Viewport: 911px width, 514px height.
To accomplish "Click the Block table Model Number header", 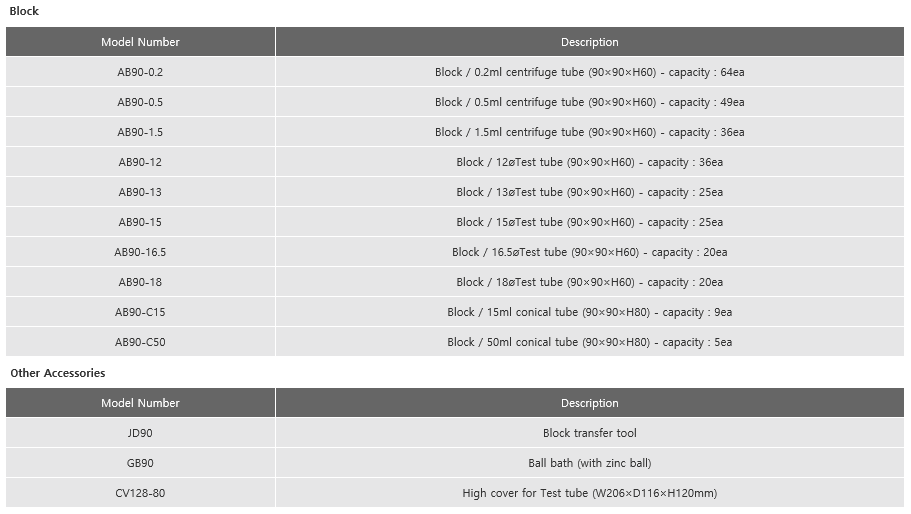I will (x=140, y=42).
